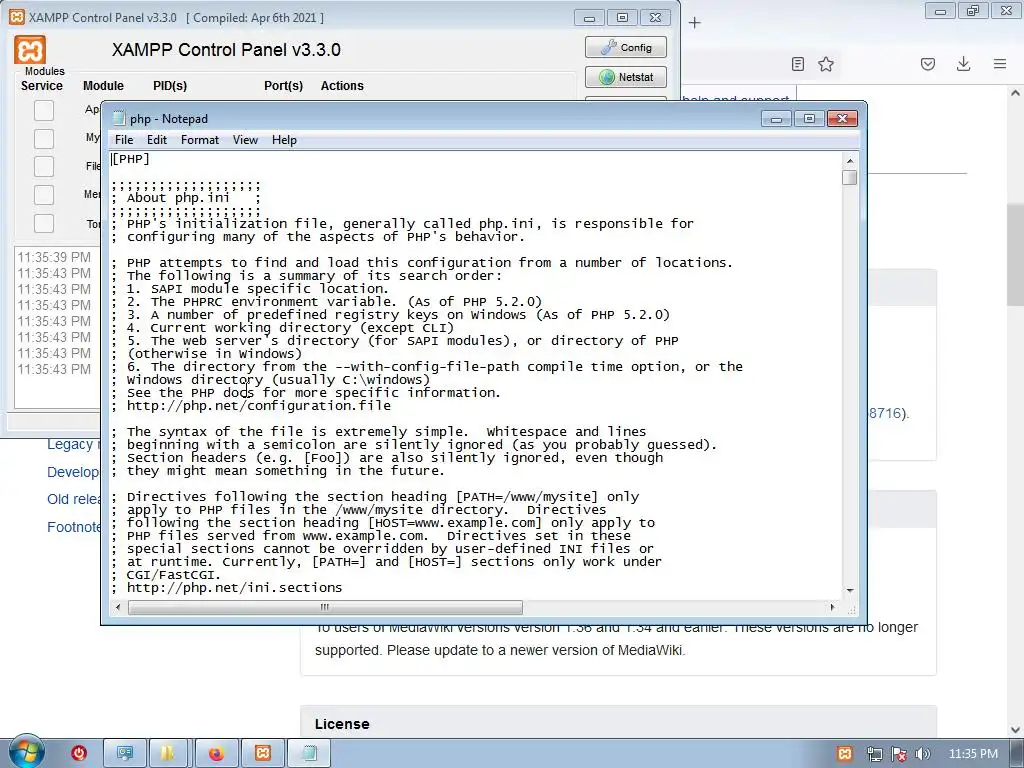Toggle the Mercury service checkbox in XAMPP
Image resolution: width=1024 pixels, height=768 pixels.
point(44,194)
